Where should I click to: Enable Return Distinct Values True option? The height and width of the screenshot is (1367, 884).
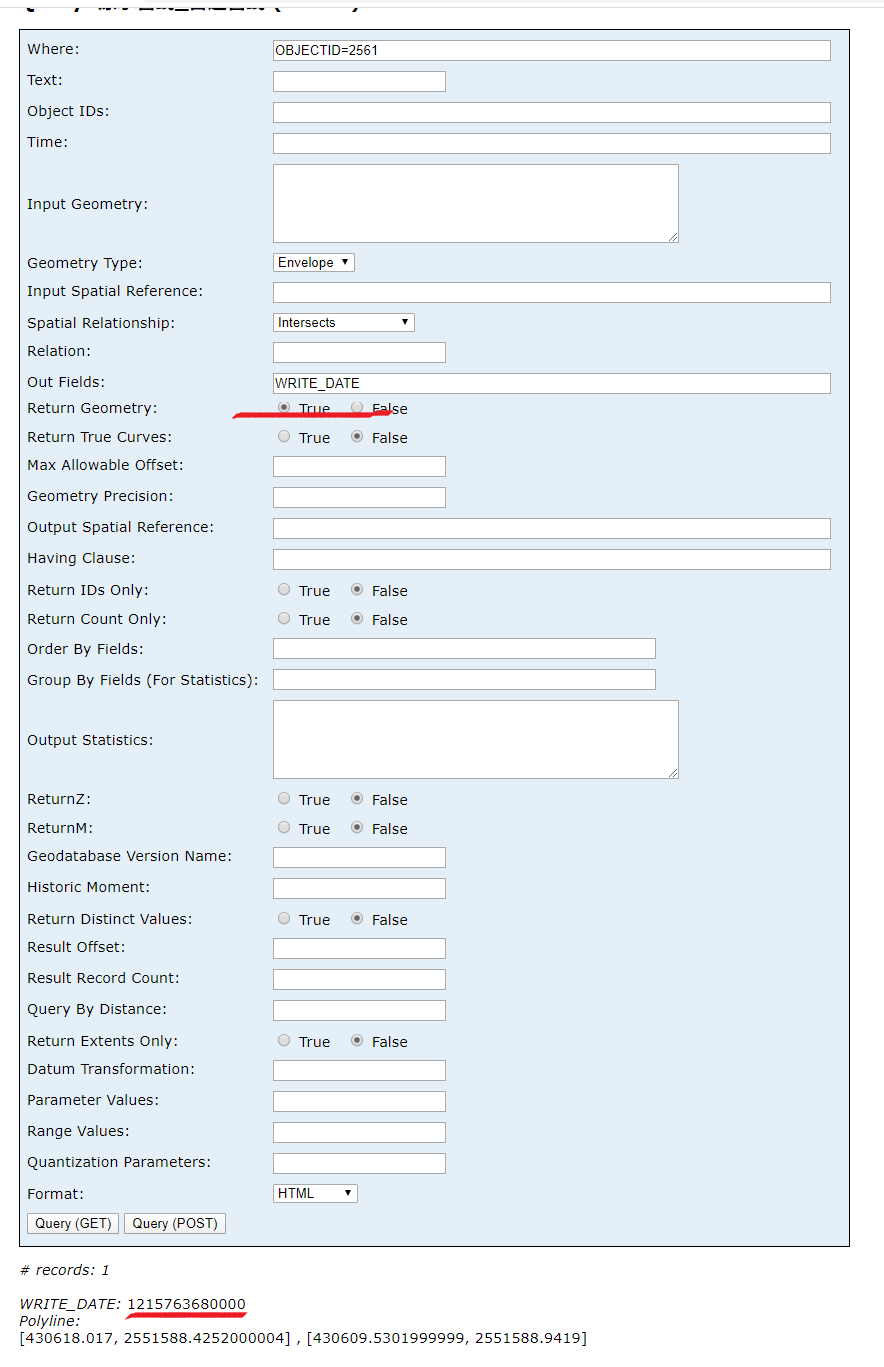[284, 918]
